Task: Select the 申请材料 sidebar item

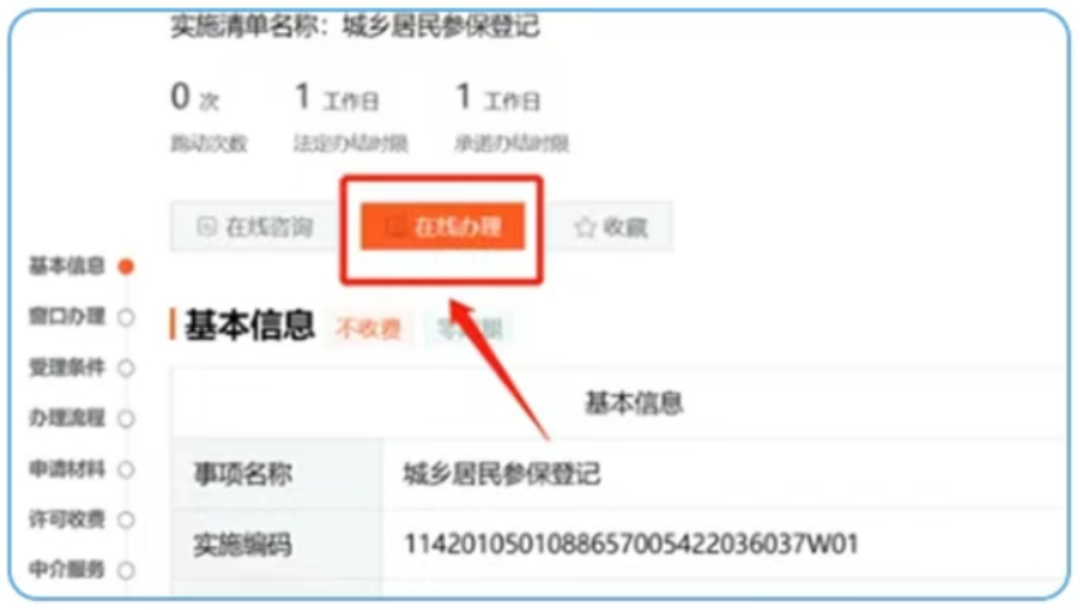Action: [67, 469]
